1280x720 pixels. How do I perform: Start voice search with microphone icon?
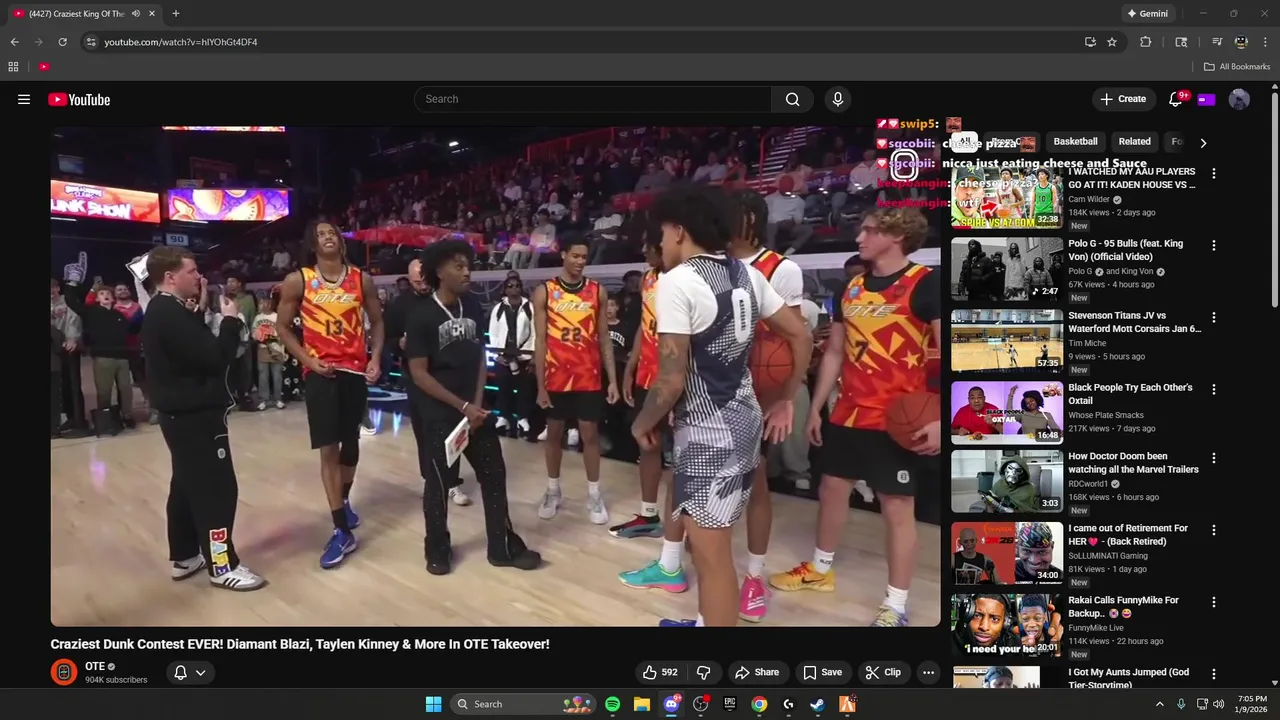pos(838,99)
